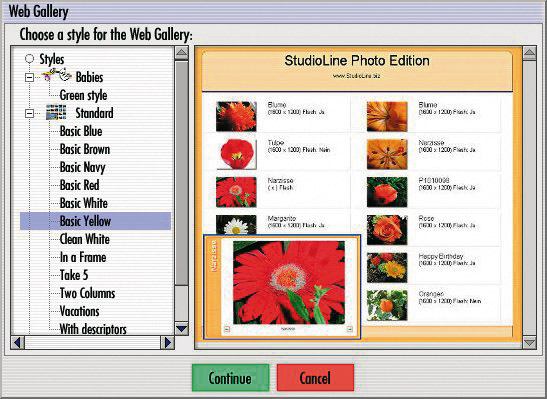Select the Clean White style
Viewport: 547px width, 399px height.
(84, 239)
